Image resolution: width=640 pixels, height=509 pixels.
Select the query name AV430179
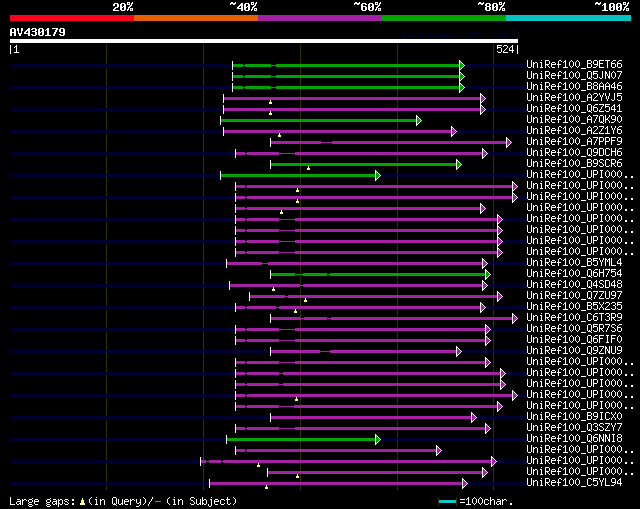[x=38, y=32]
